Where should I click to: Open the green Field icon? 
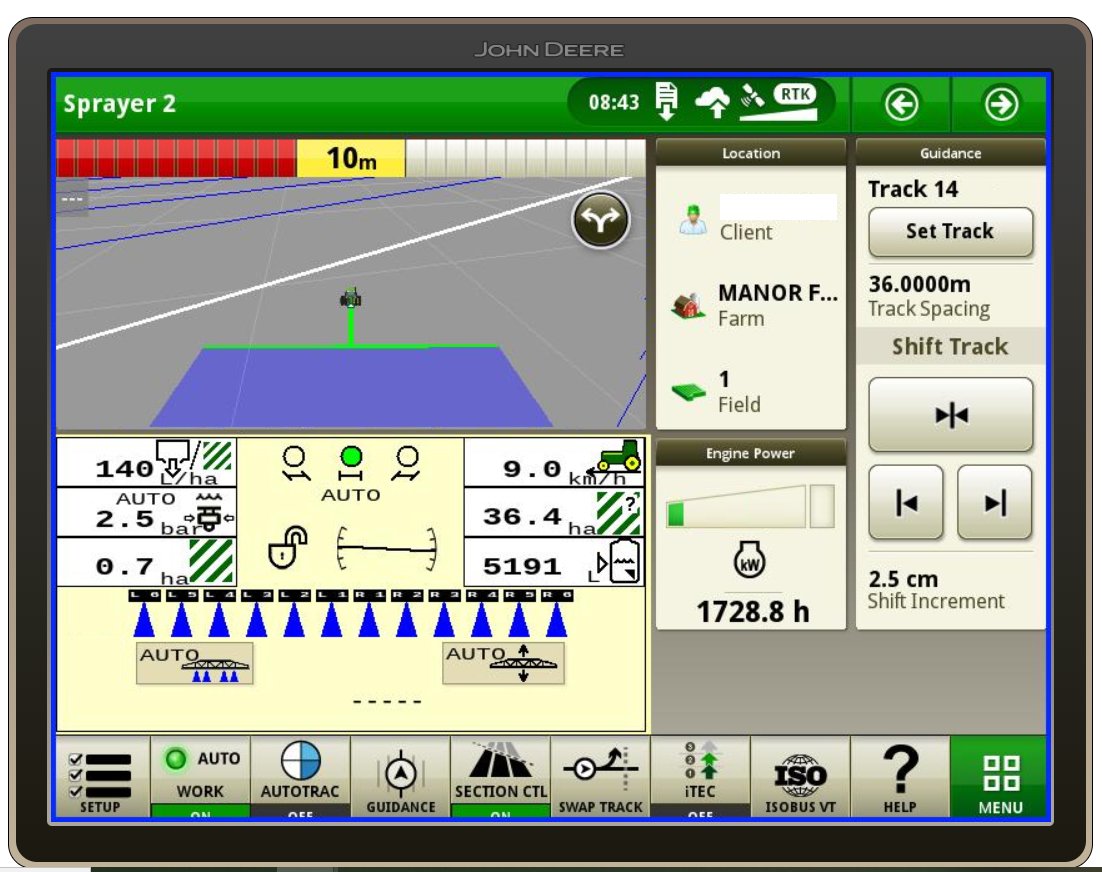click(689, 391)
